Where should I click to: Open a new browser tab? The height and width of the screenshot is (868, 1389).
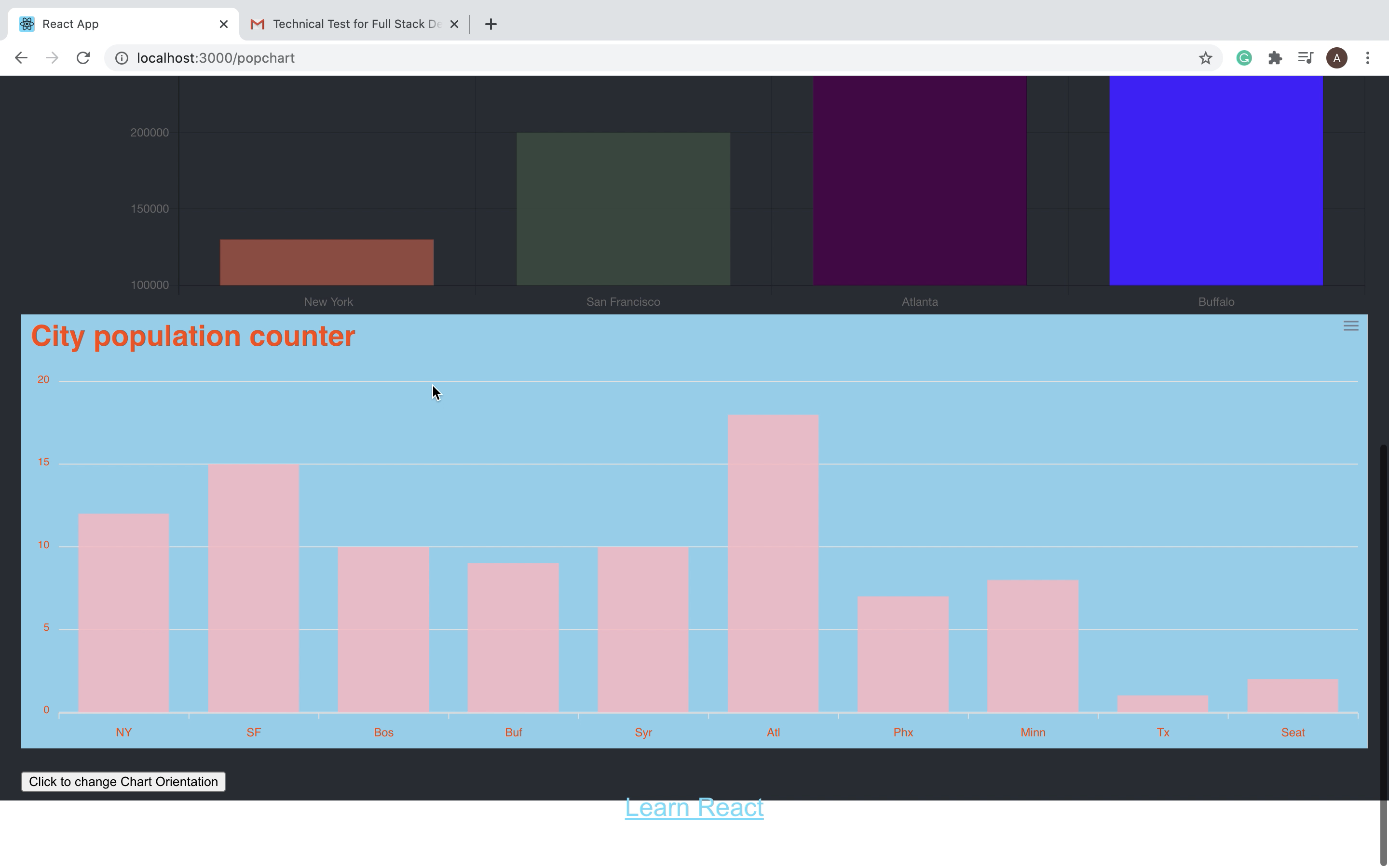(x=491, y=24)
